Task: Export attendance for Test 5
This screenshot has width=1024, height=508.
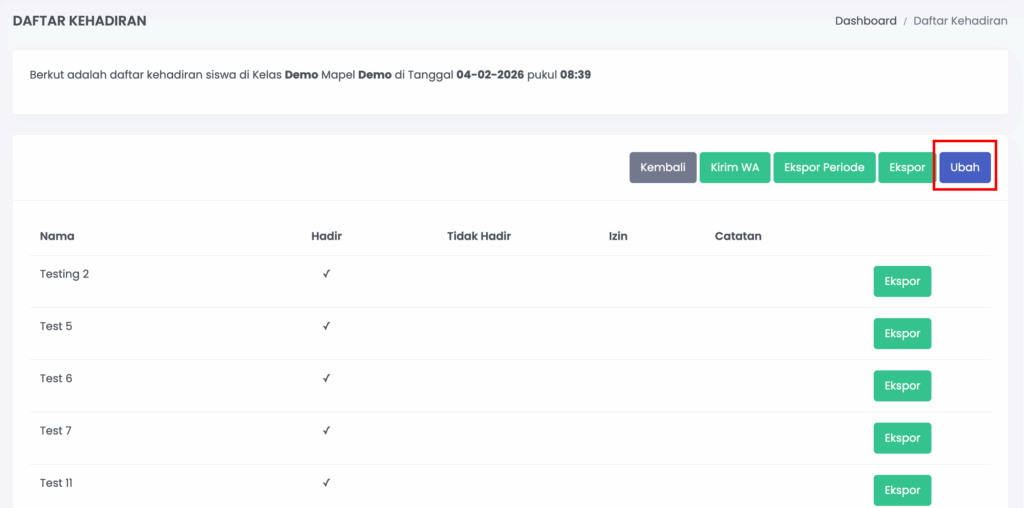Action: click(902, 334)
